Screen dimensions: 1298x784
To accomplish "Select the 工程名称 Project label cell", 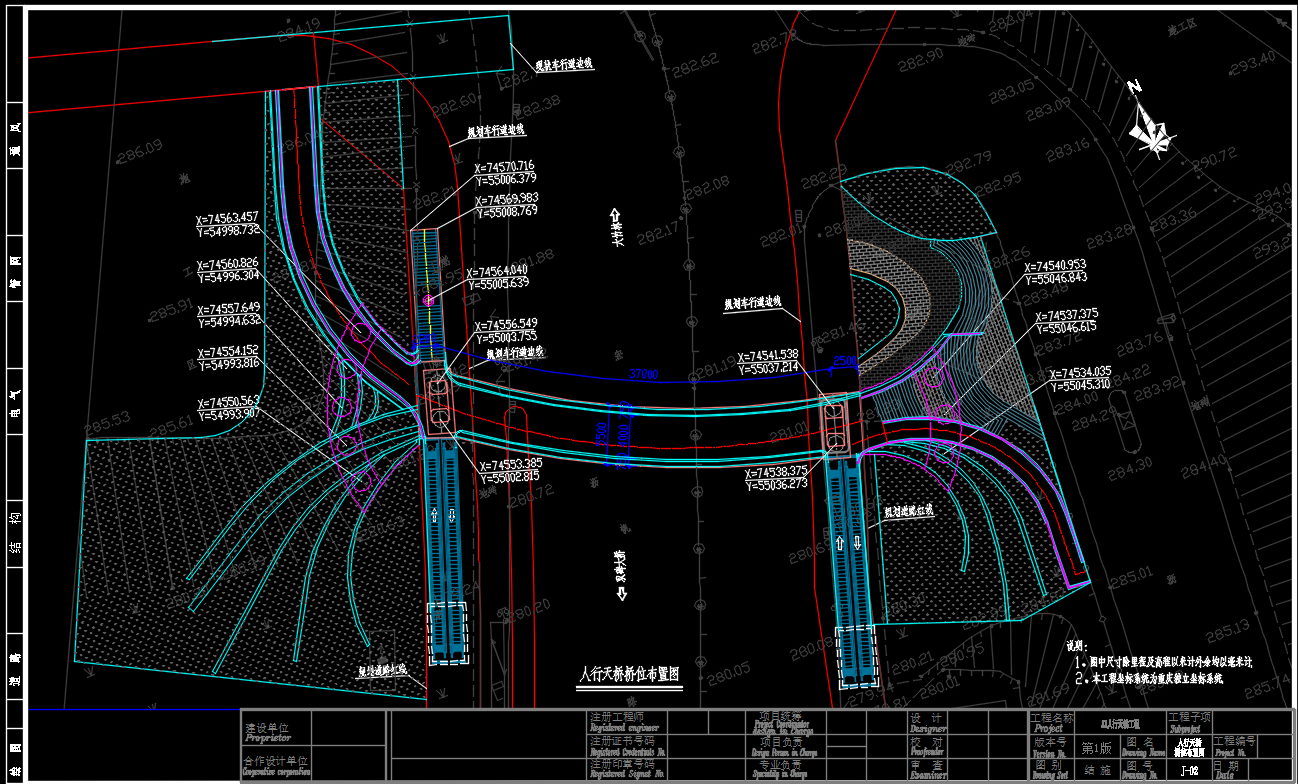I will [1052, 722].
